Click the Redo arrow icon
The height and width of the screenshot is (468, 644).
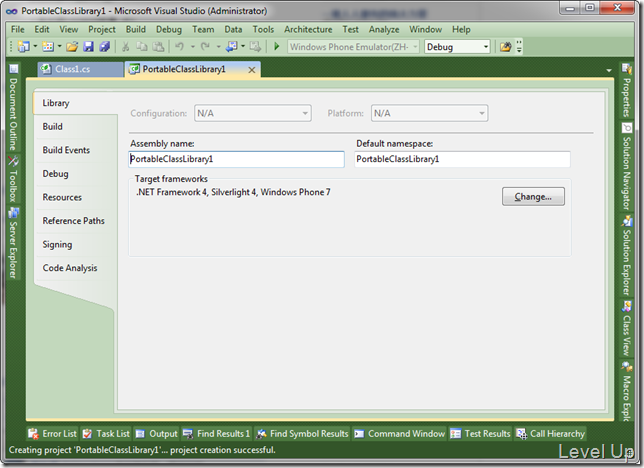[205, 47]
